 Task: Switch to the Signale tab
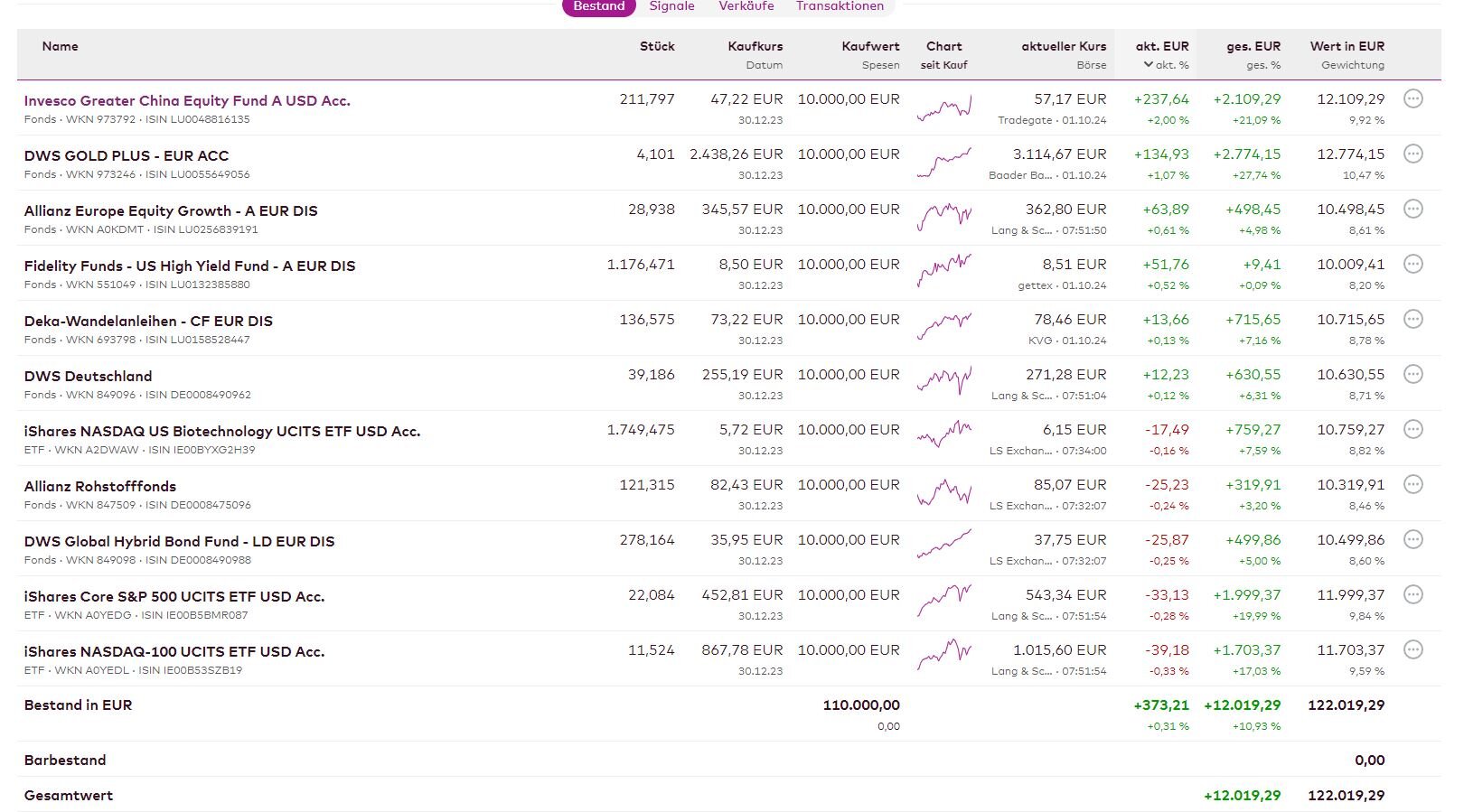[671, 6]
